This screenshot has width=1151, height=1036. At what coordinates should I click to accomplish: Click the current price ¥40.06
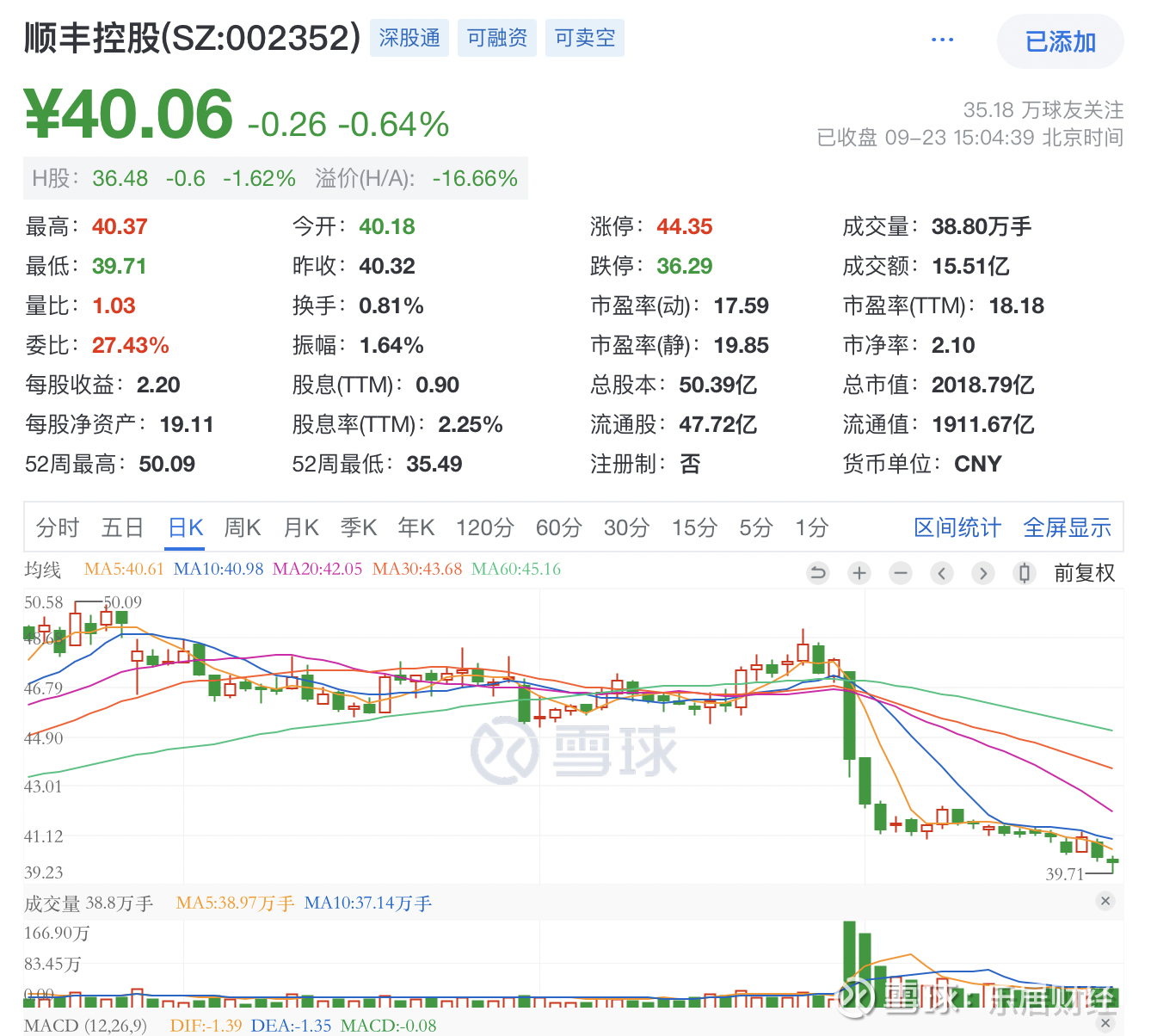129,114
